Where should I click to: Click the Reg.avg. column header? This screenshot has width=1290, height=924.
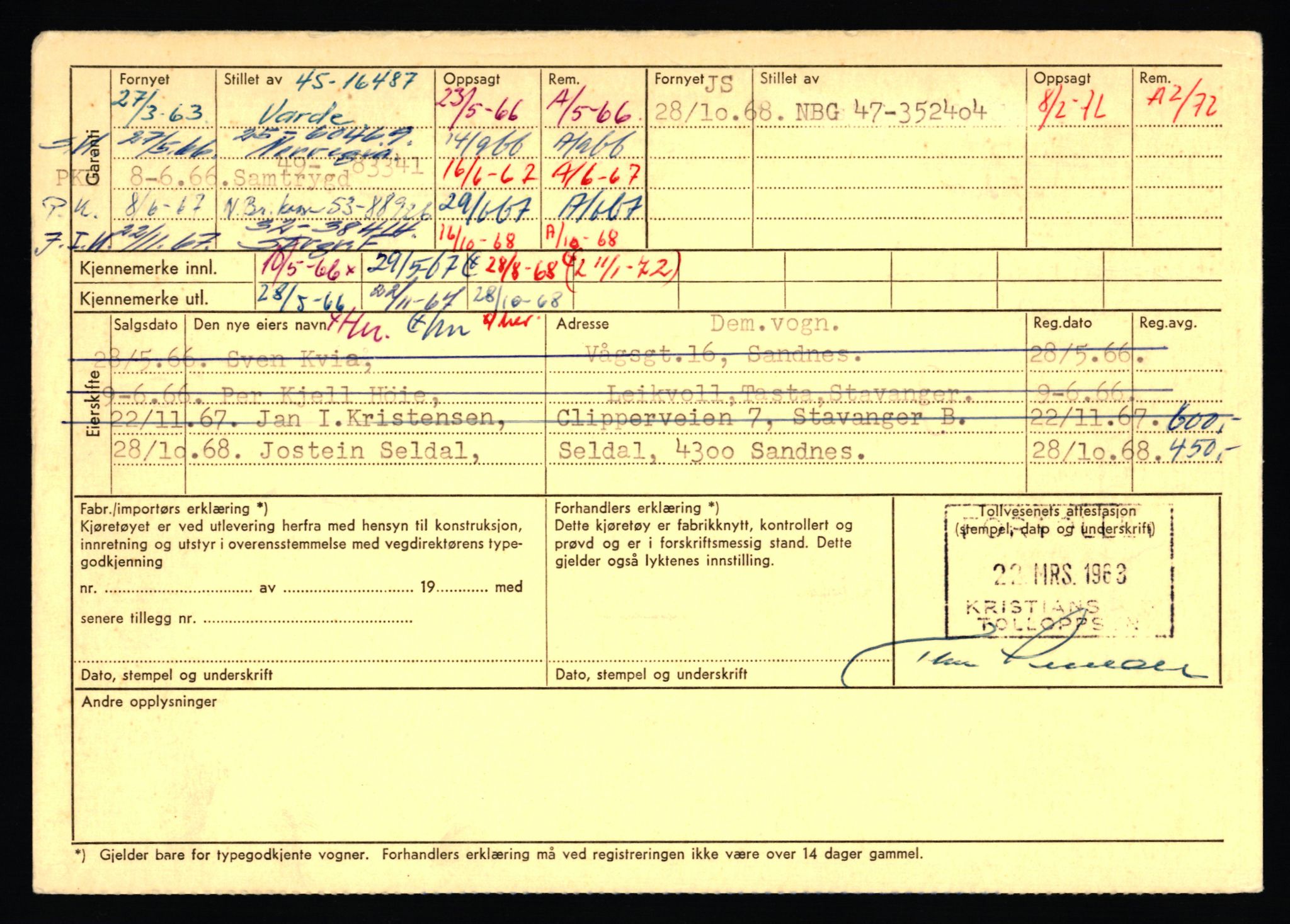pyautogui.click(x=1168, y=323)
